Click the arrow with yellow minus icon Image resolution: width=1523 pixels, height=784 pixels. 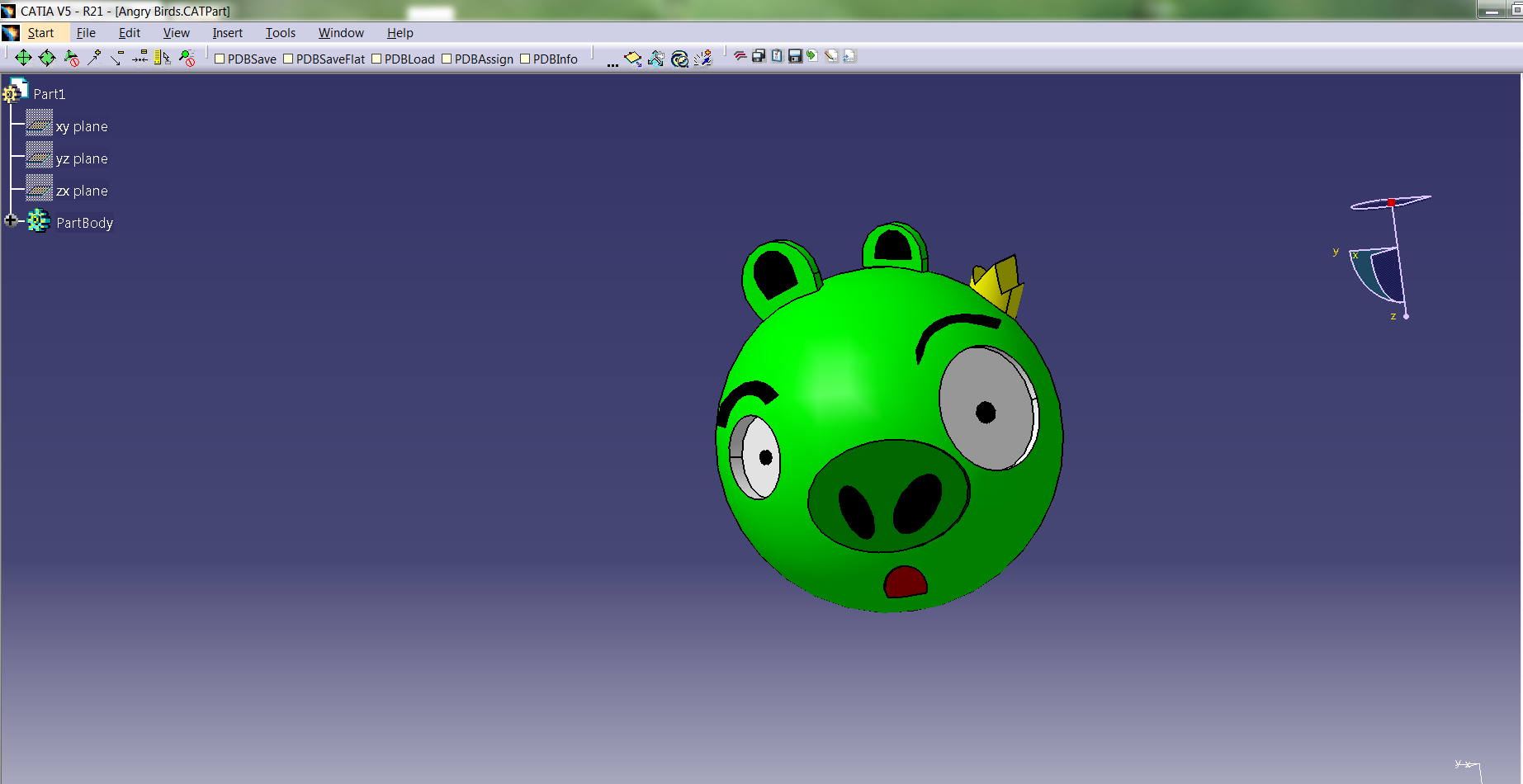point(117,58)
